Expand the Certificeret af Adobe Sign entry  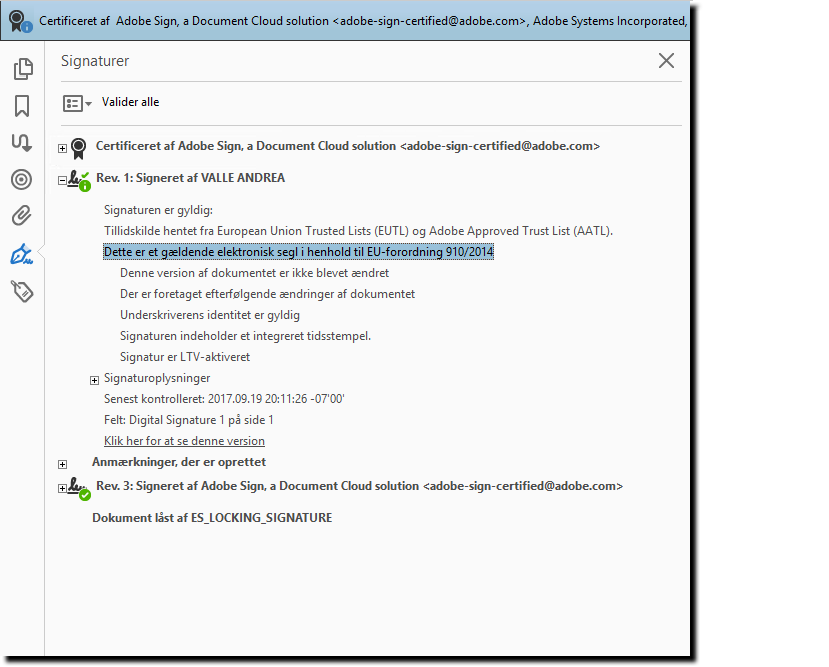point(62,149)
